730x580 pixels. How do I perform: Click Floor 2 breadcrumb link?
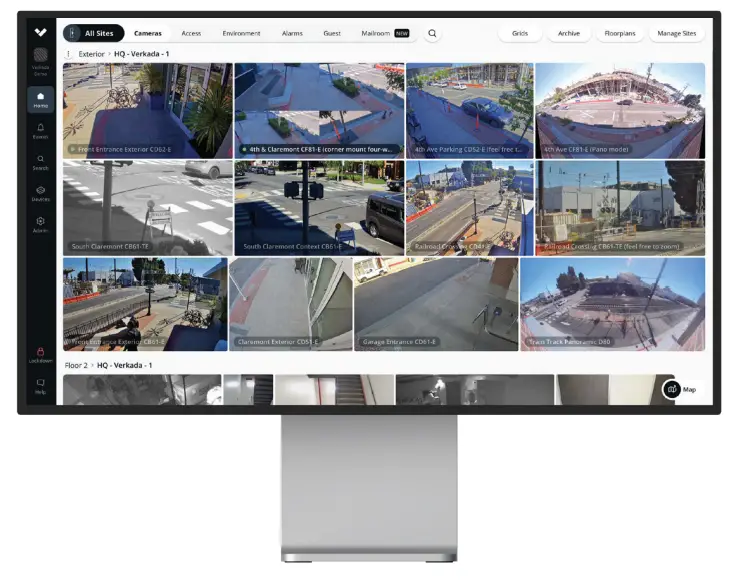(76, 365)
